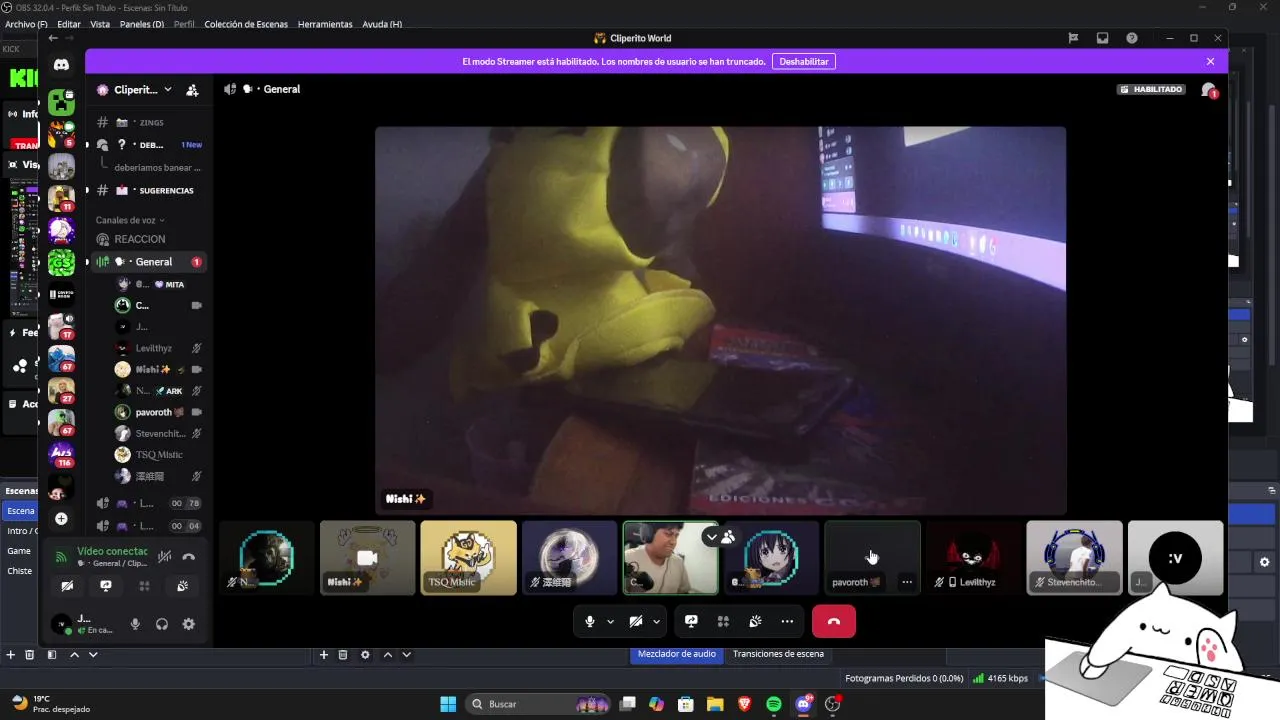Image resolution: width=1280 pixels, height=720 pixels.
Task: Add a scene with OBS plus button
Action: 10,655
